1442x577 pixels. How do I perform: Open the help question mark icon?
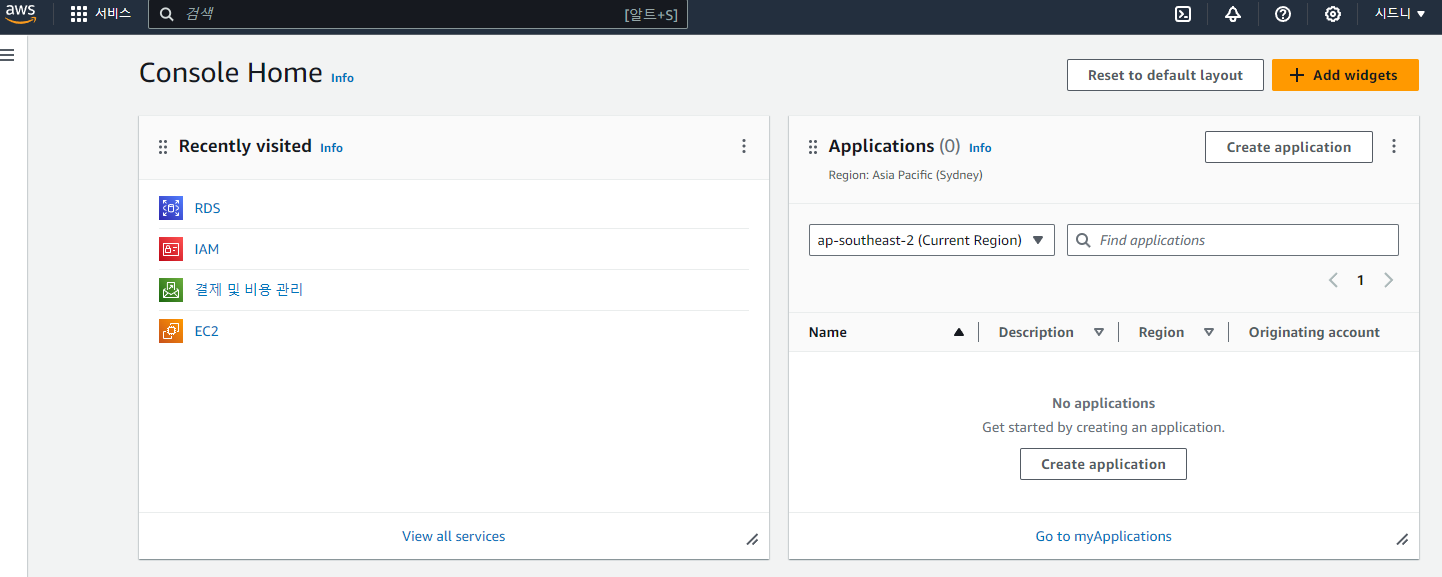[x=1283, y=14]
